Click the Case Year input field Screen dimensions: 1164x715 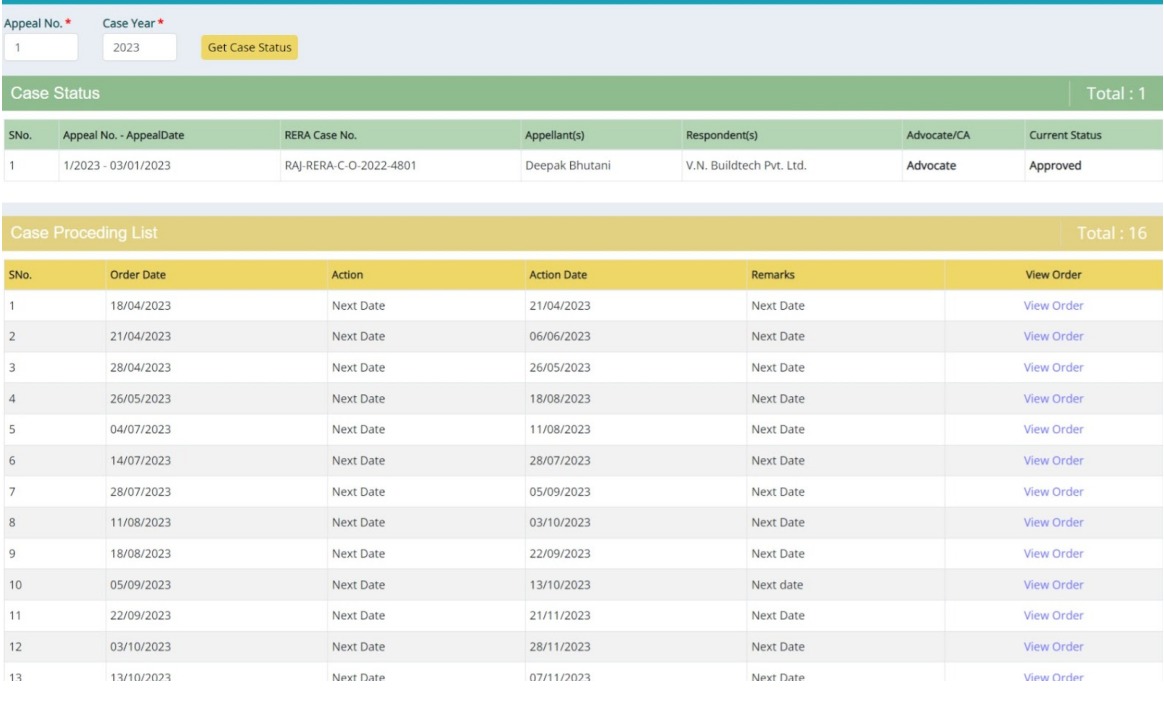click(139, 47)
